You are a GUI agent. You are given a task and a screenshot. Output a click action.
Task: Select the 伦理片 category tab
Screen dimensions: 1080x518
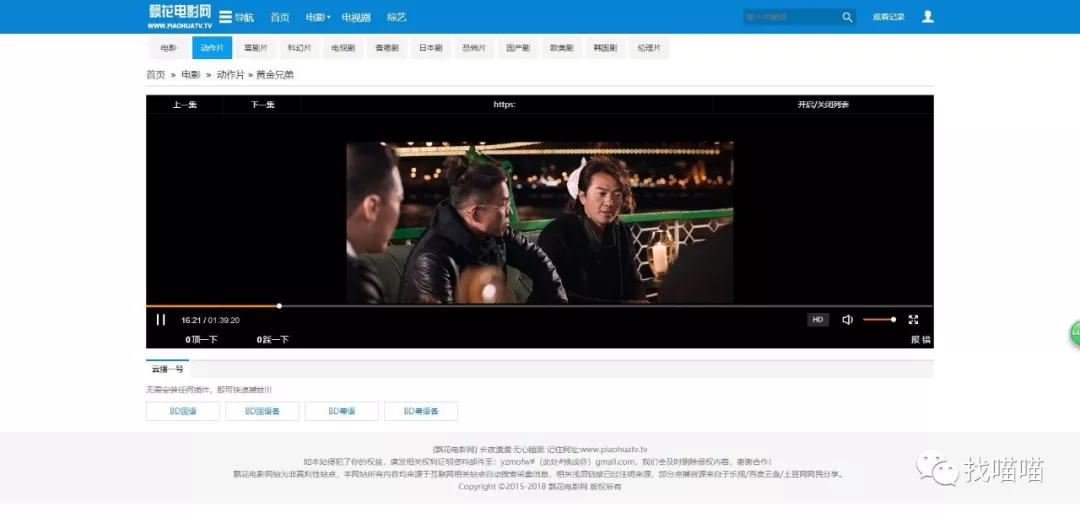(649, 48)
